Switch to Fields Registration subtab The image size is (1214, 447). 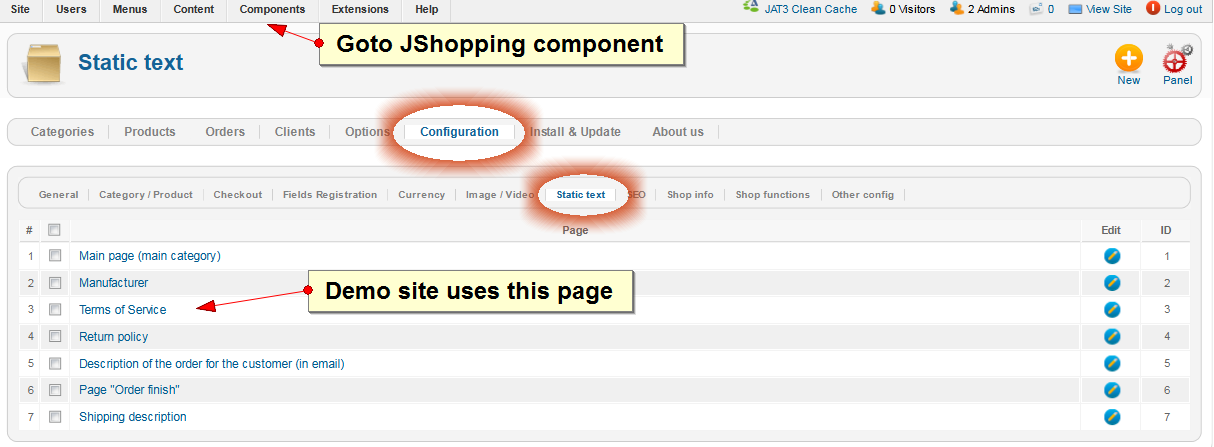point(330,195)
